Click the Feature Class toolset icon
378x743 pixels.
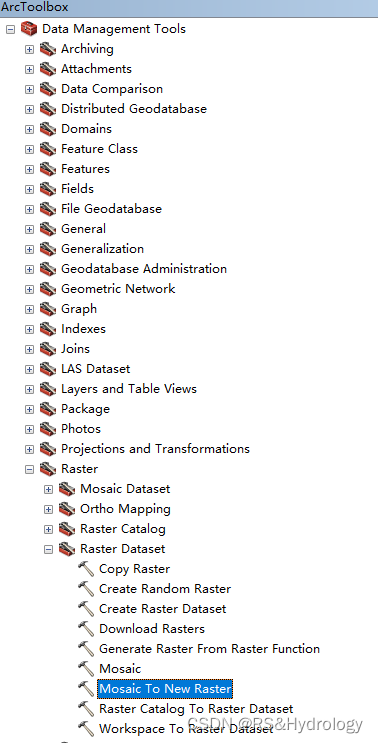point(48,149)
